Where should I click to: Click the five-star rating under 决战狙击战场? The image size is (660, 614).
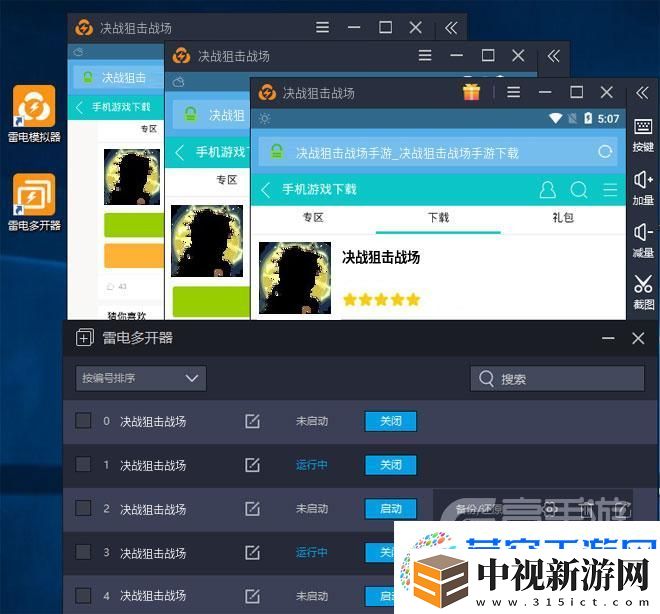pyautogui.click(x=381, y=300)
